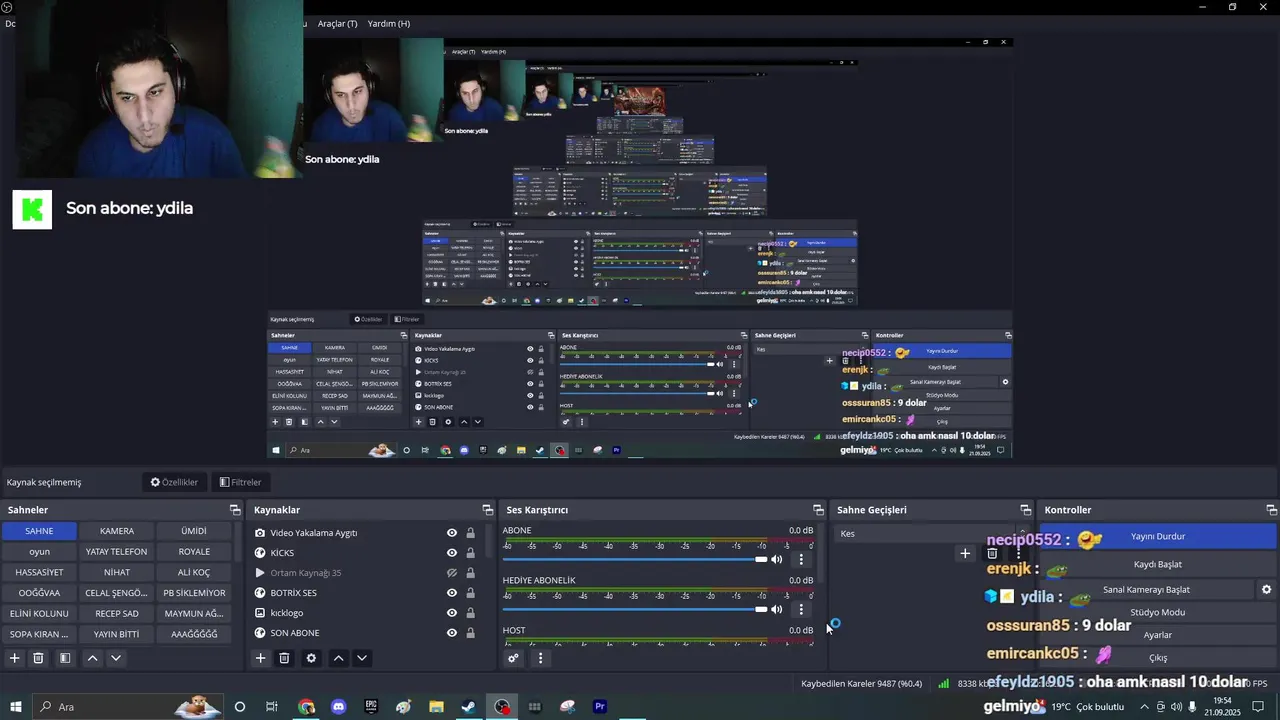Pop out the Sahneler dock panel

pos(235,510)
